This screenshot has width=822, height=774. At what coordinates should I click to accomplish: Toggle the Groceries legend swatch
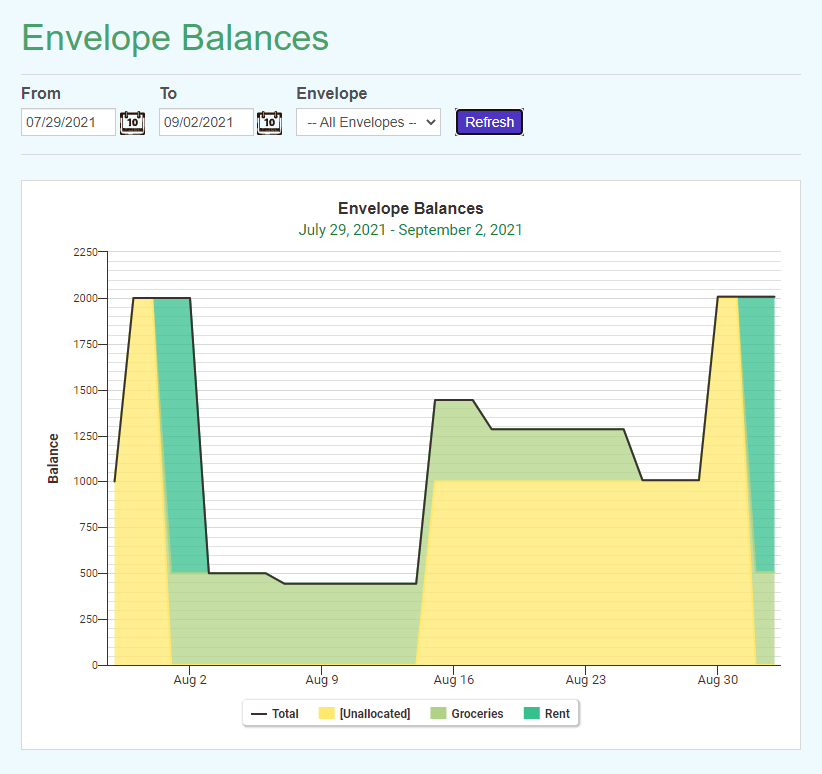tap(438, 713)
